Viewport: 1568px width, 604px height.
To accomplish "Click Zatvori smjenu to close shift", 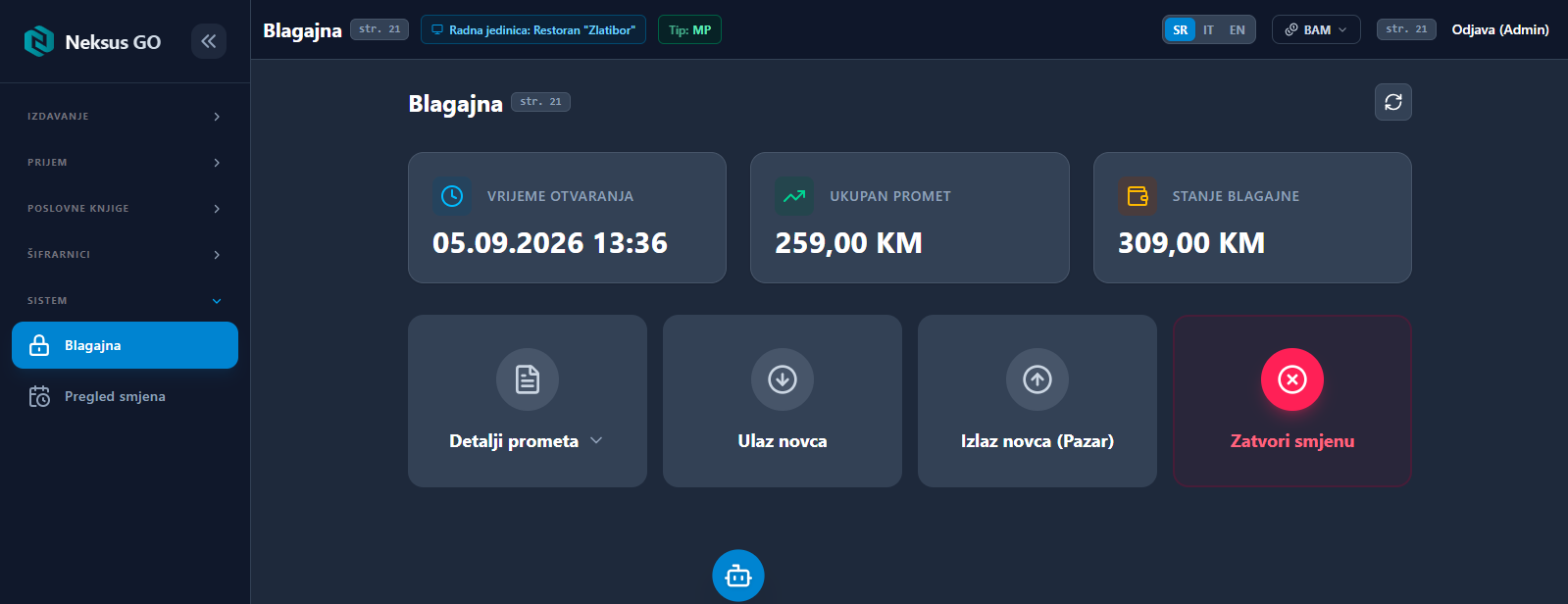I will coord(1292,401).
